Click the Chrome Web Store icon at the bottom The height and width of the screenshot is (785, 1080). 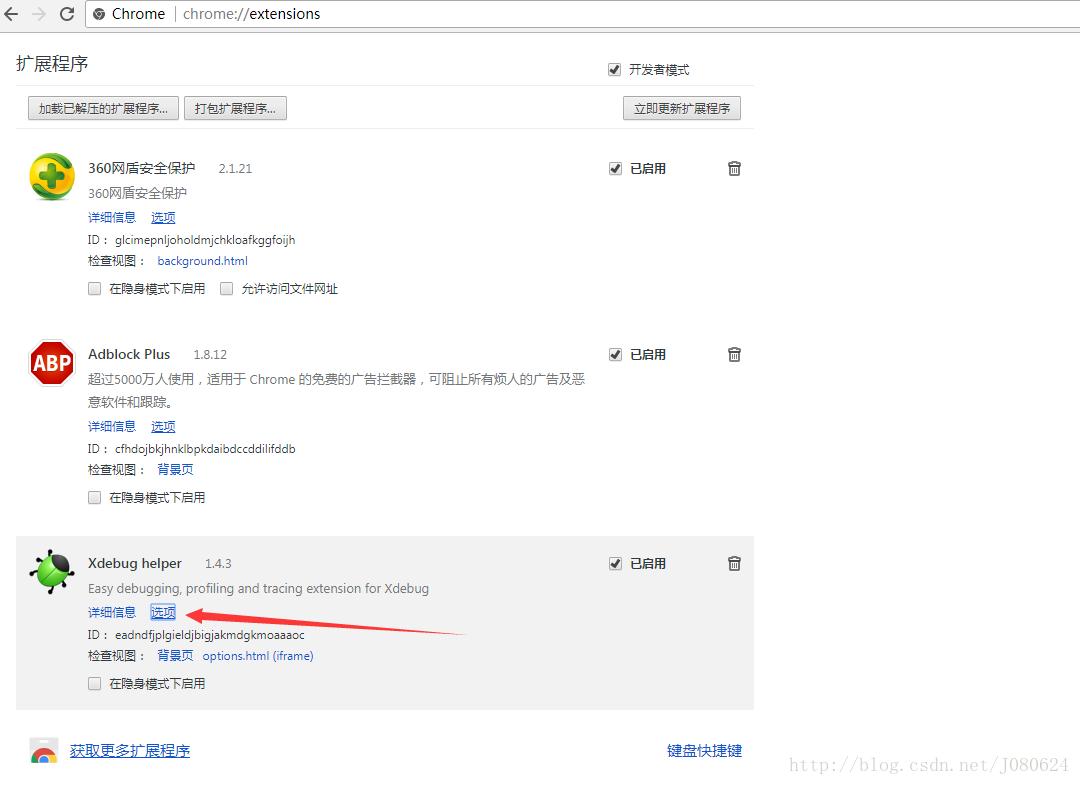[44, 751]
